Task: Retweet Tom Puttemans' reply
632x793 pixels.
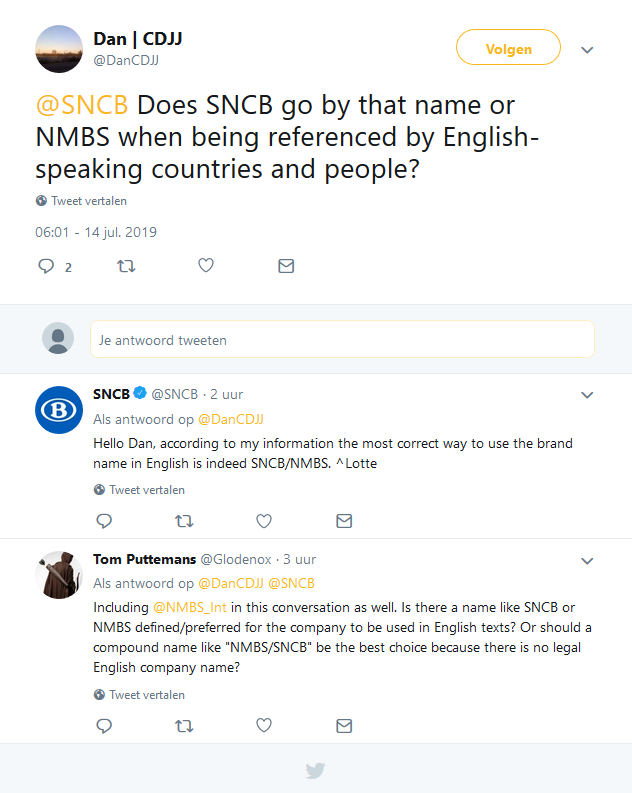Action: tap(184, 726)
